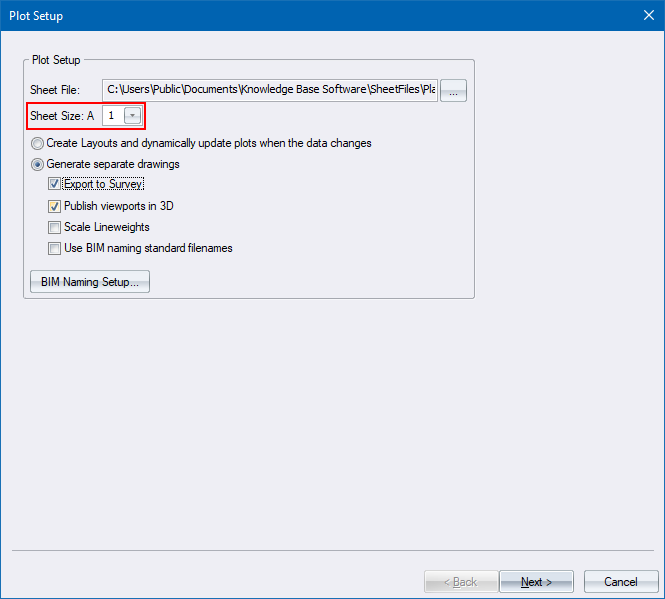Close the Plot Setup dialog window
Viewport: 665px width, 599px height.
(x=645, y=15)
